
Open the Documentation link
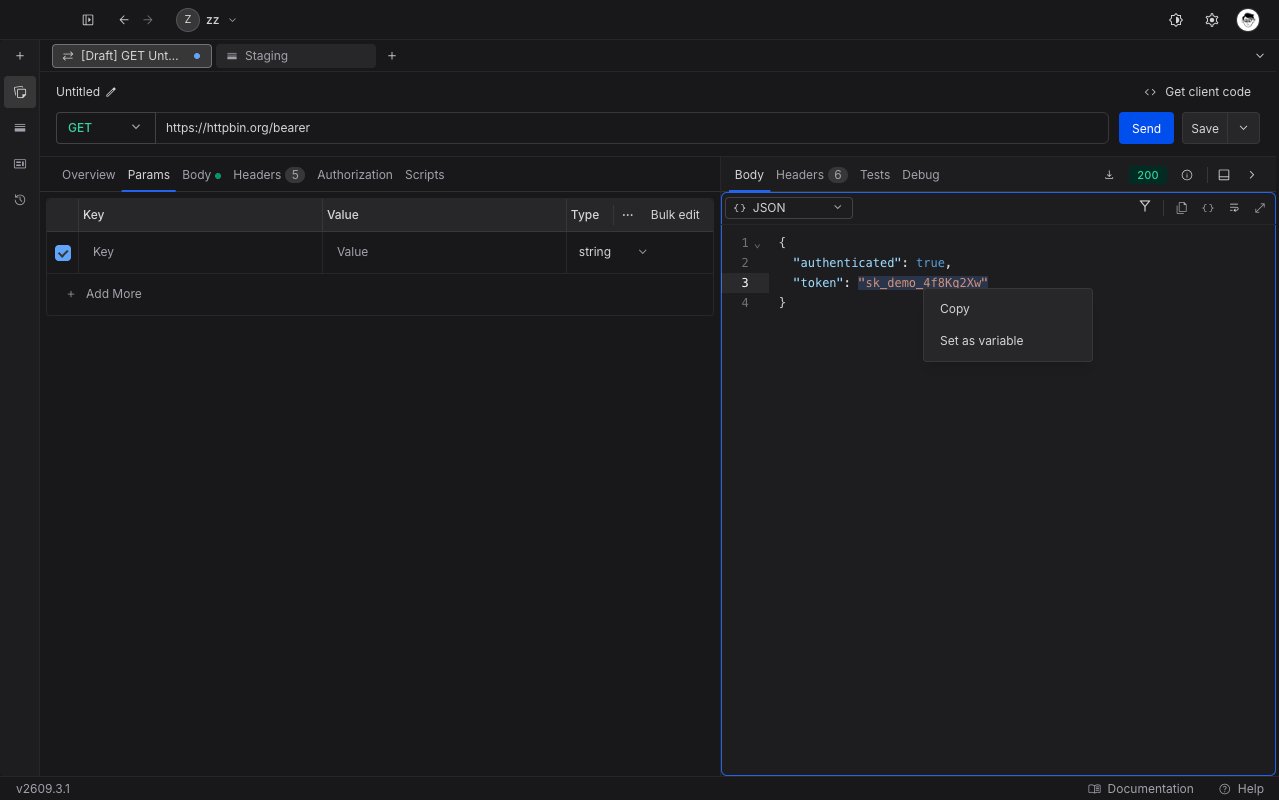click(x=1141, y=789)
